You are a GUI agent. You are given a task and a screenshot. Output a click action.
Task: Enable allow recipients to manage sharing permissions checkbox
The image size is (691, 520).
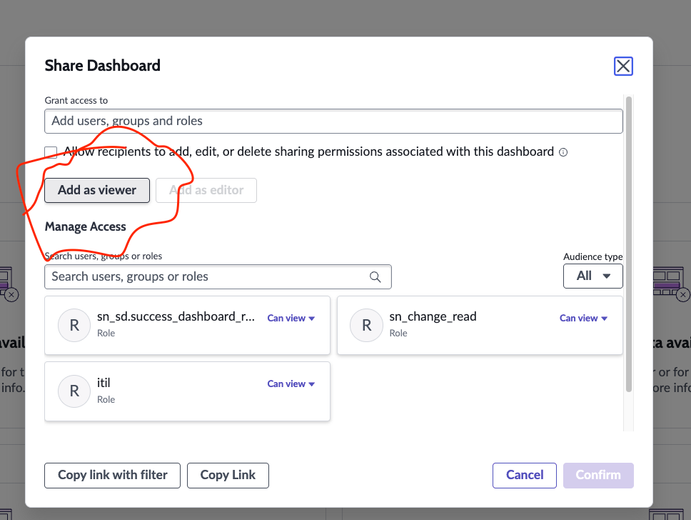(51, 152)
